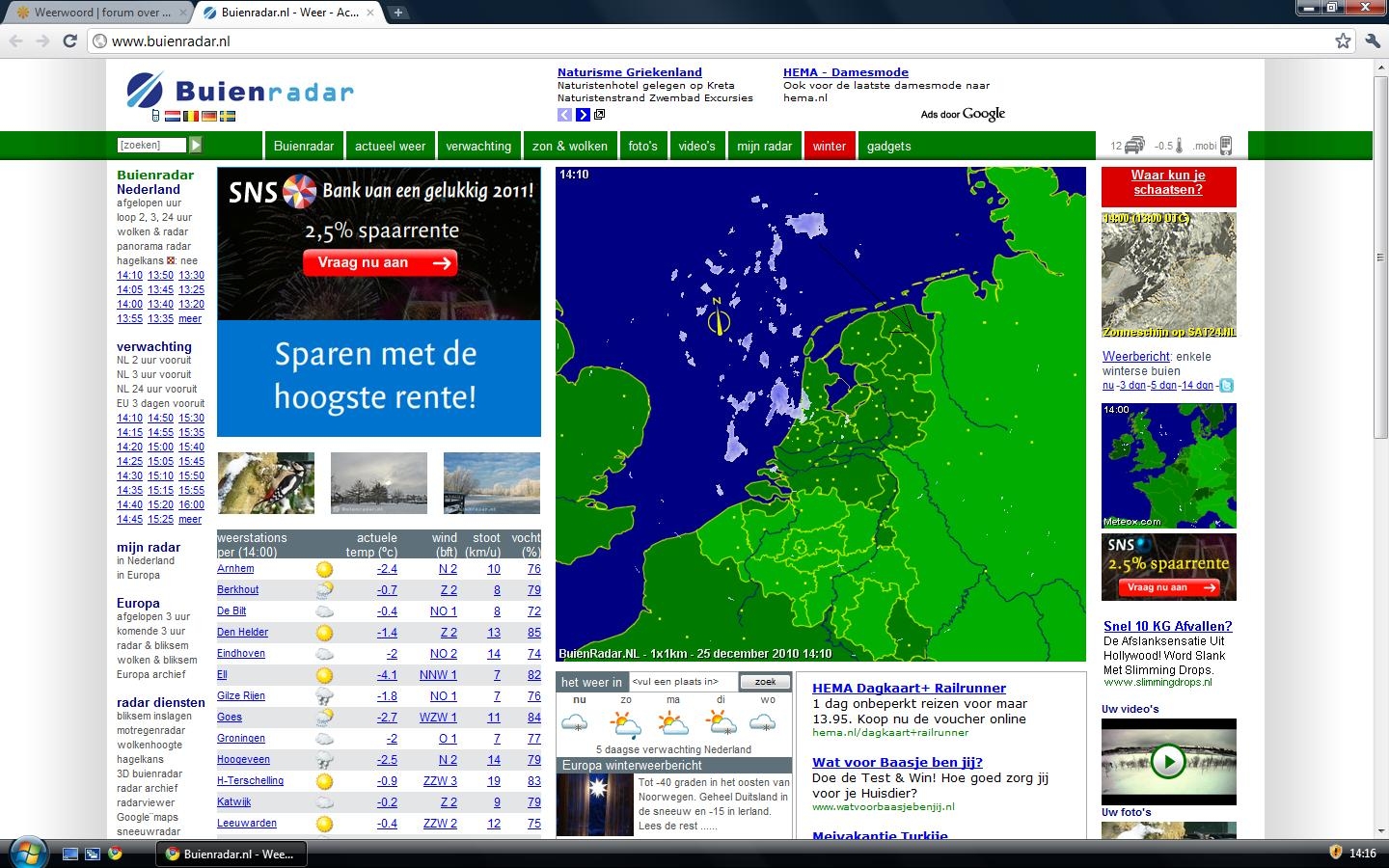Open the Buienradar menu item
This screenshot has height=868, width=1389.
304,146
